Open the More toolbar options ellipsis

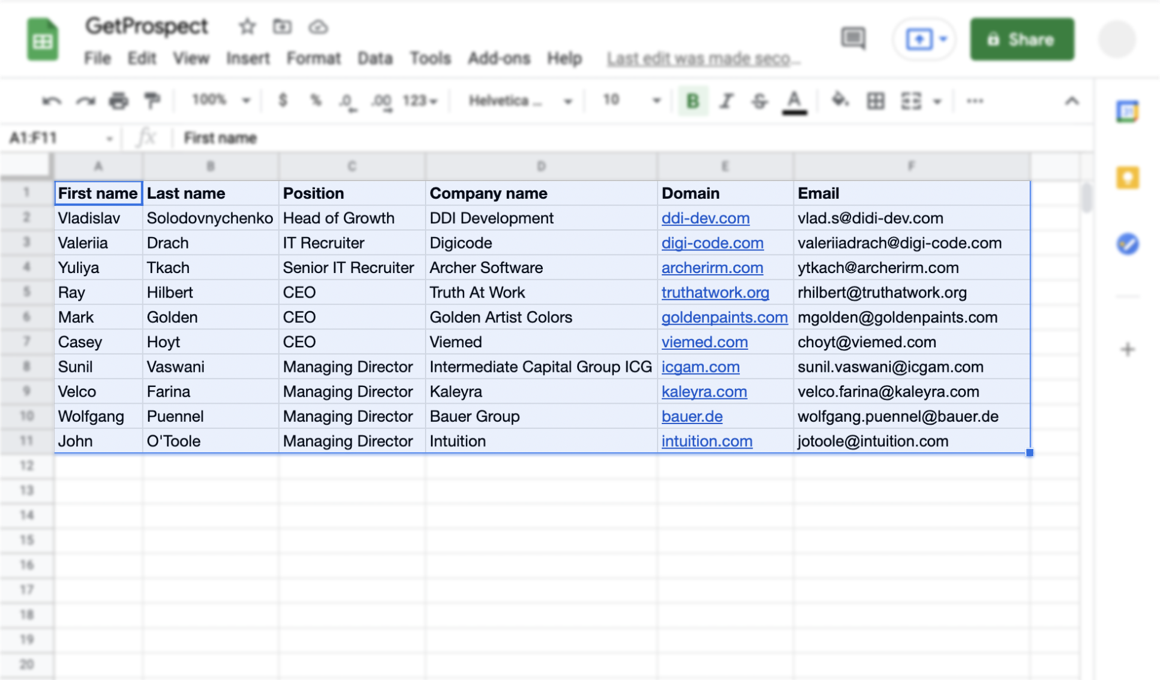pyautogui.click(x=975, y=101)
